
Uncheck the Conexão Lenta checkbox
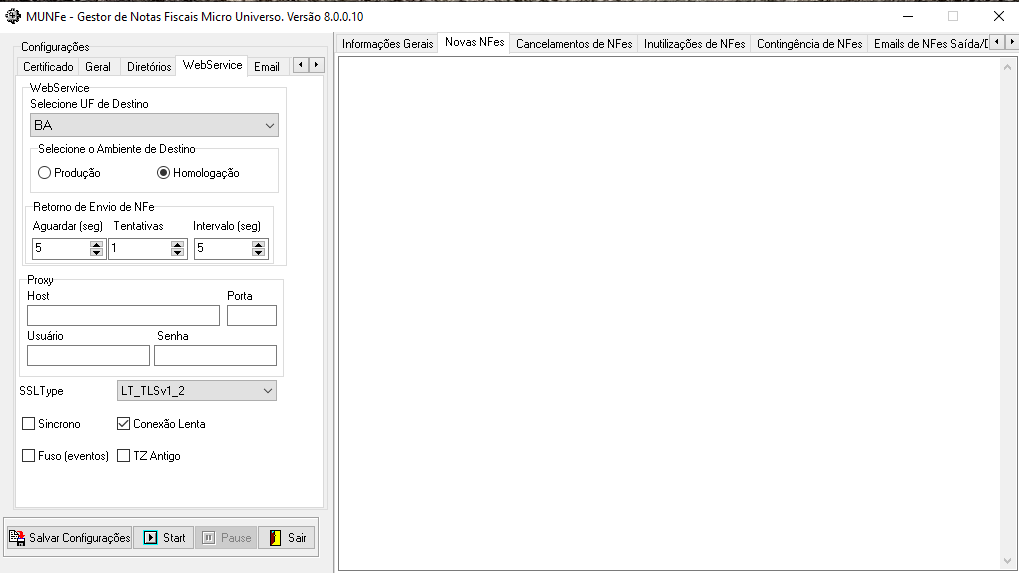click(x=124, y=424)
